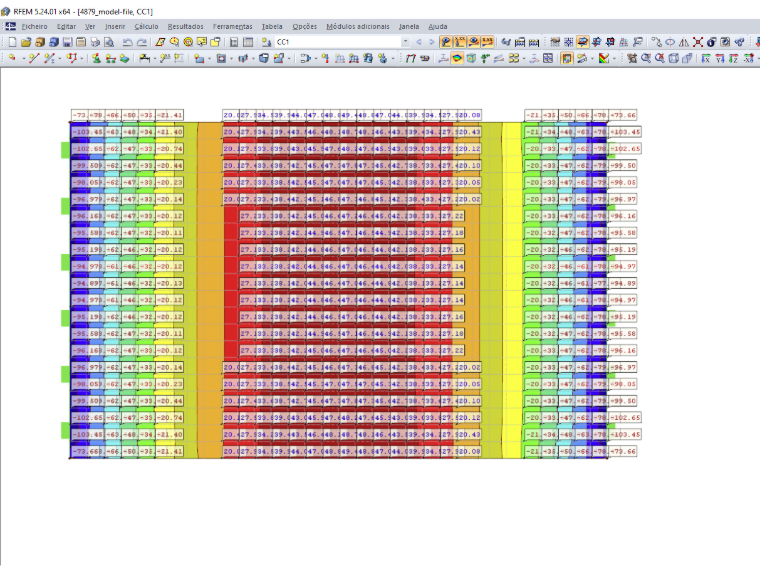Go to next load case arrow

(432, 42)
